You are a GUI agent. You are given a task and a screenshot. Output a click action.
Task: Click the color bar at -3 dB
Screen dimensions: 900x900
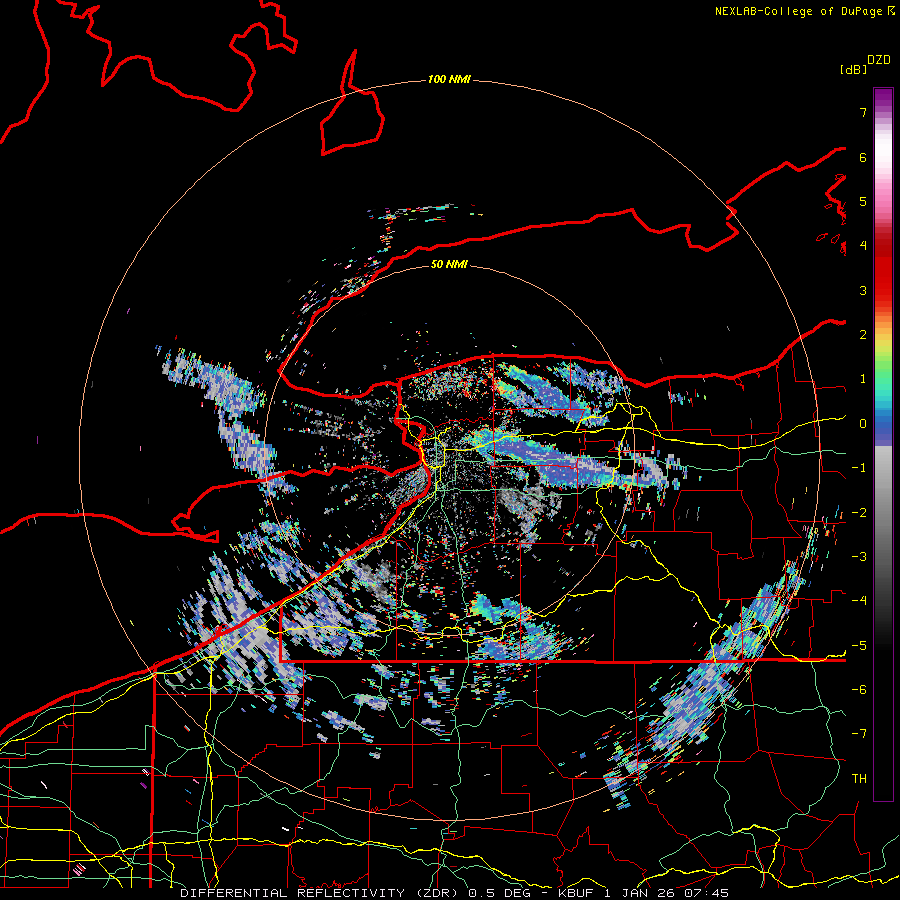tap(883, 556)
